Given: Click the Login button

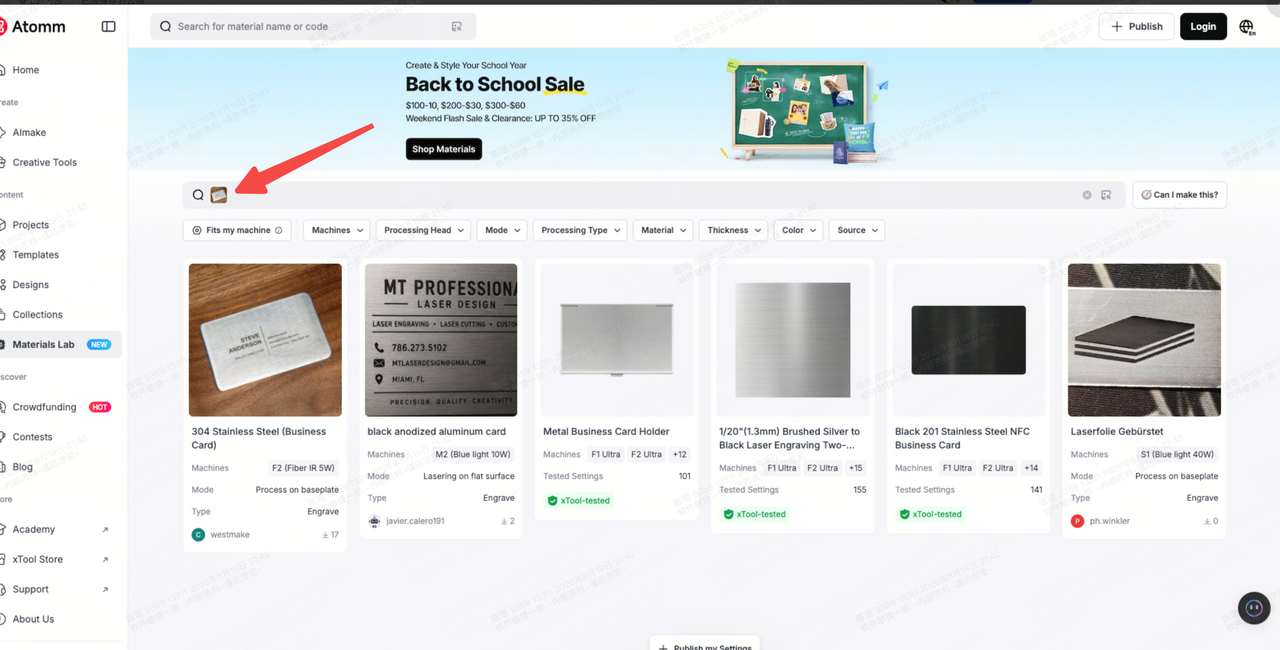Looking at the screenshot, I should [x=1203, y=27].
